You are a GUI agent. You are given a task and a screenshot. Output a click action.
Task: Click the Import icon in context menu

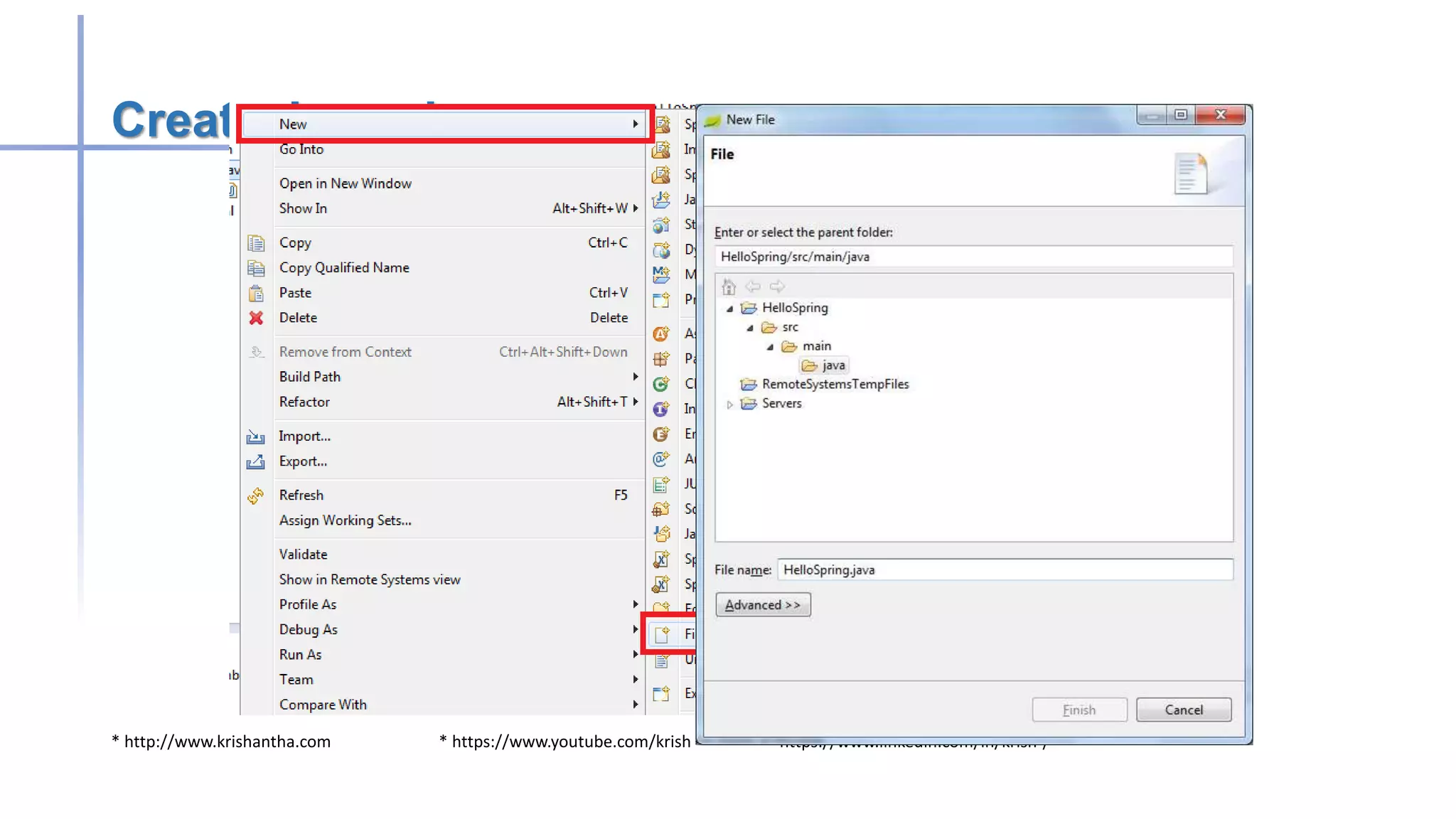(256, 437)
